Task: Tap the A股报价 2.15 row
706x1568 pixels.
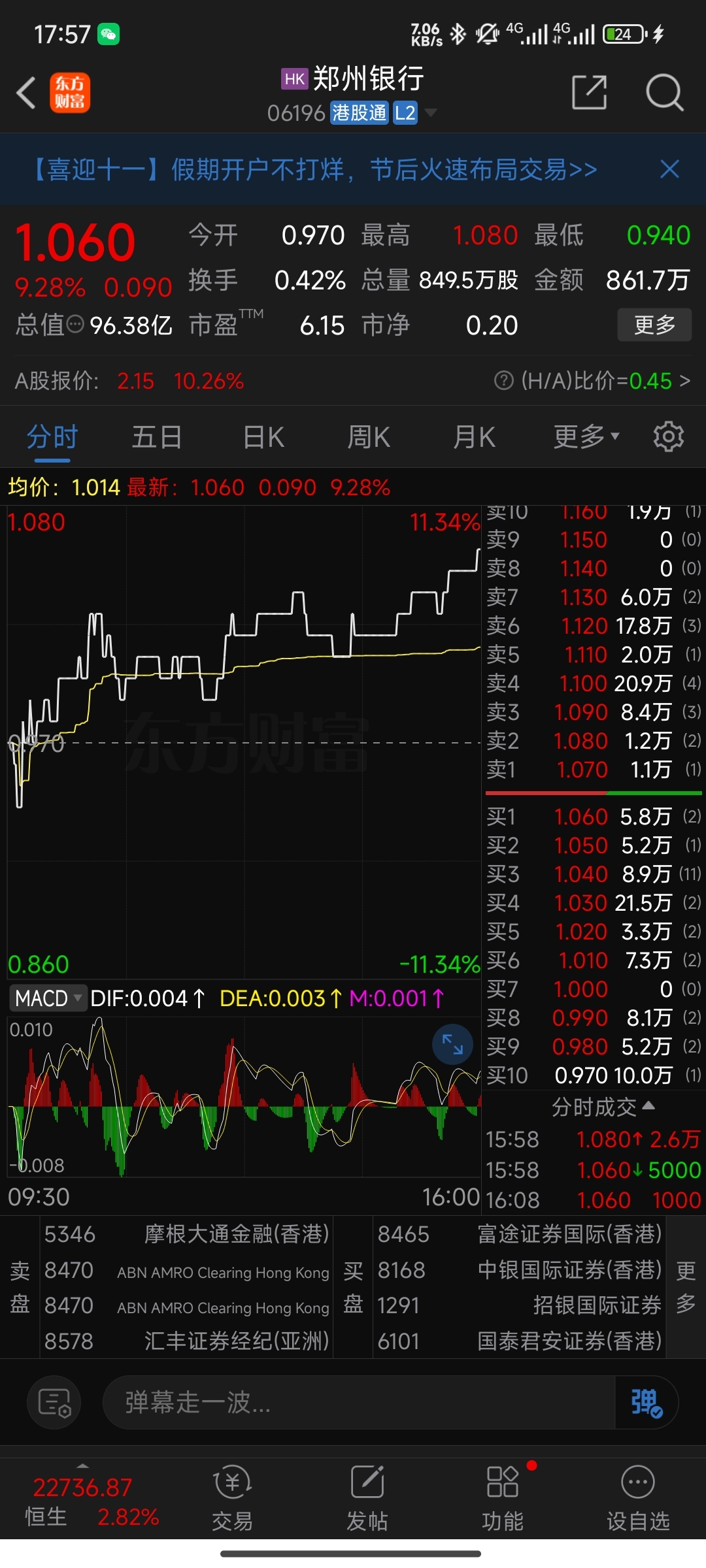Action: coord(129,380)
